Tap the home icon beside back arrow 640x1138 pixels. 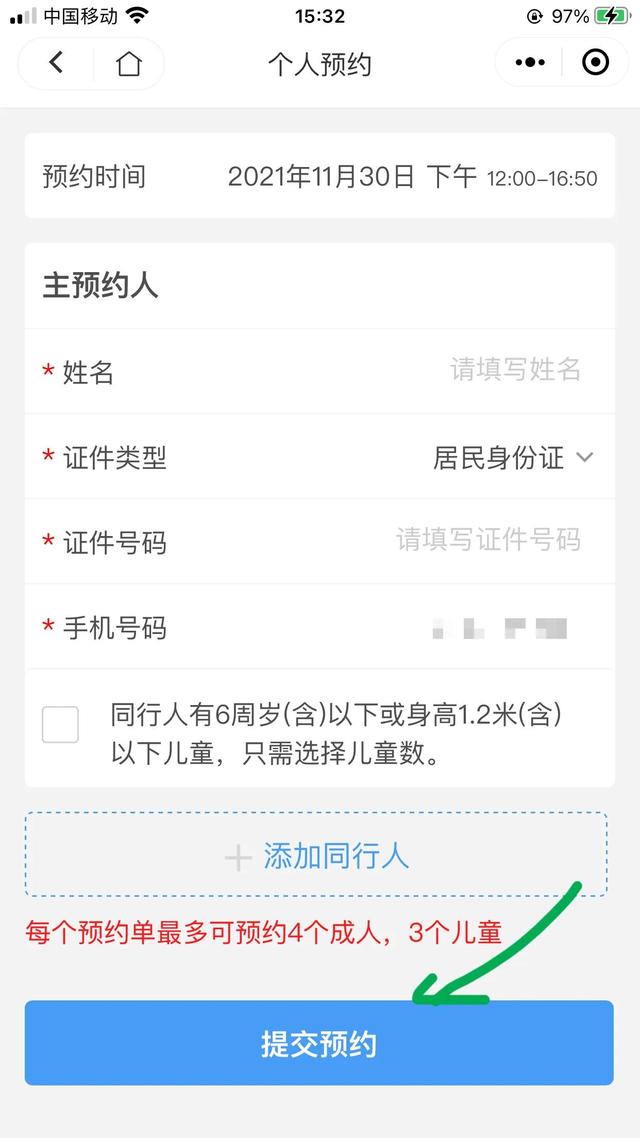[x=126, y=62]
